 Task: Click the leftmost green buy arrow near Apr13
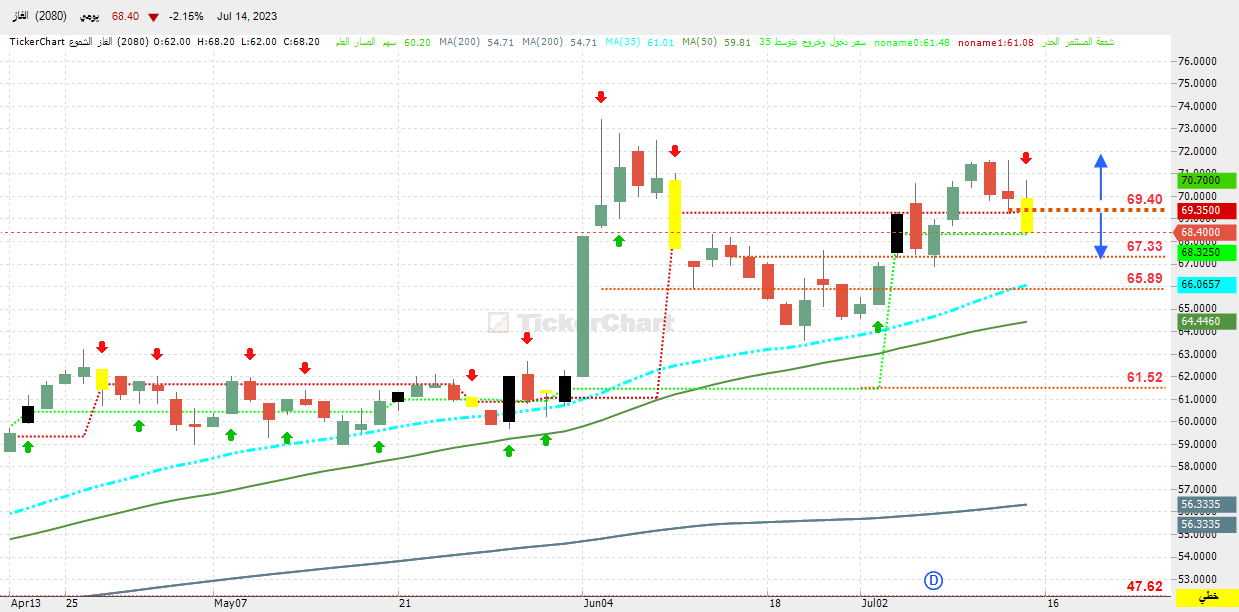tap(28, 446)
